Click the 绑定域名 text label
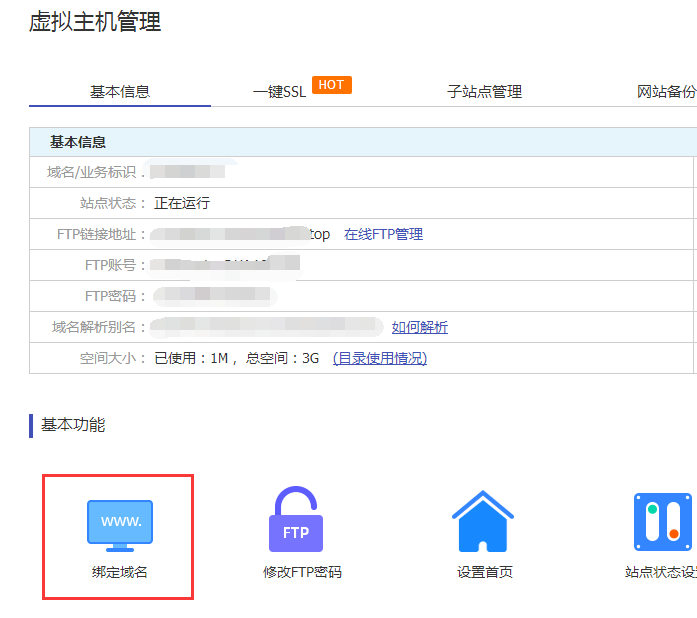 [119, 572]
